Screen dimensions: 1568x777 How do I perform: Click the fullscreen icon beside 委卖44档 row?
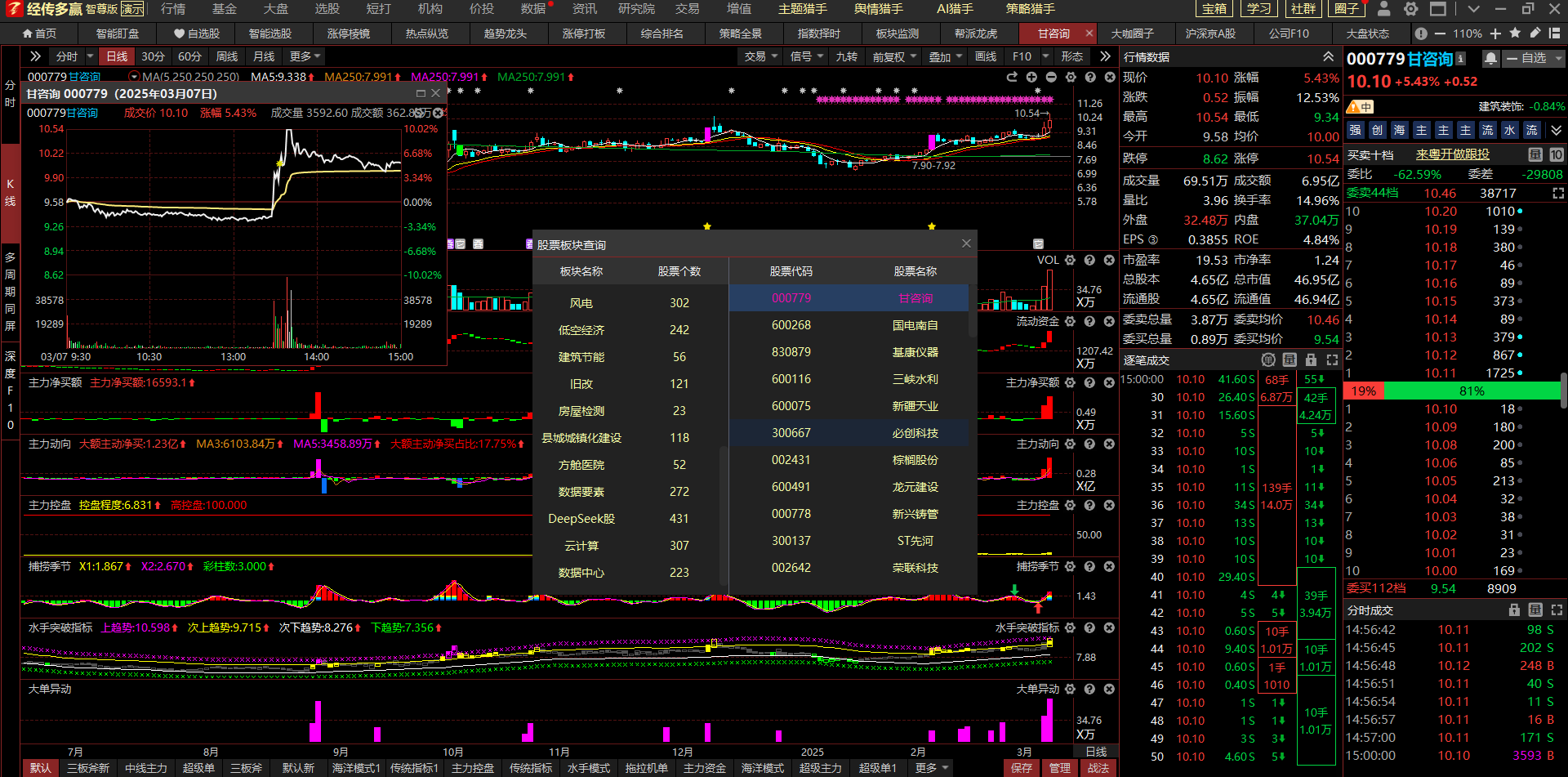point(1558,193)
